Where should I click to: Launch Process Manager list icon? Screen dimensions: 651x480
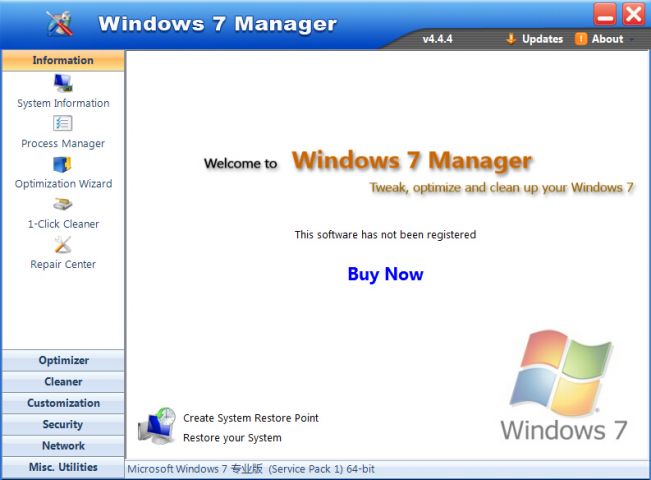click(x=63, y=123)
